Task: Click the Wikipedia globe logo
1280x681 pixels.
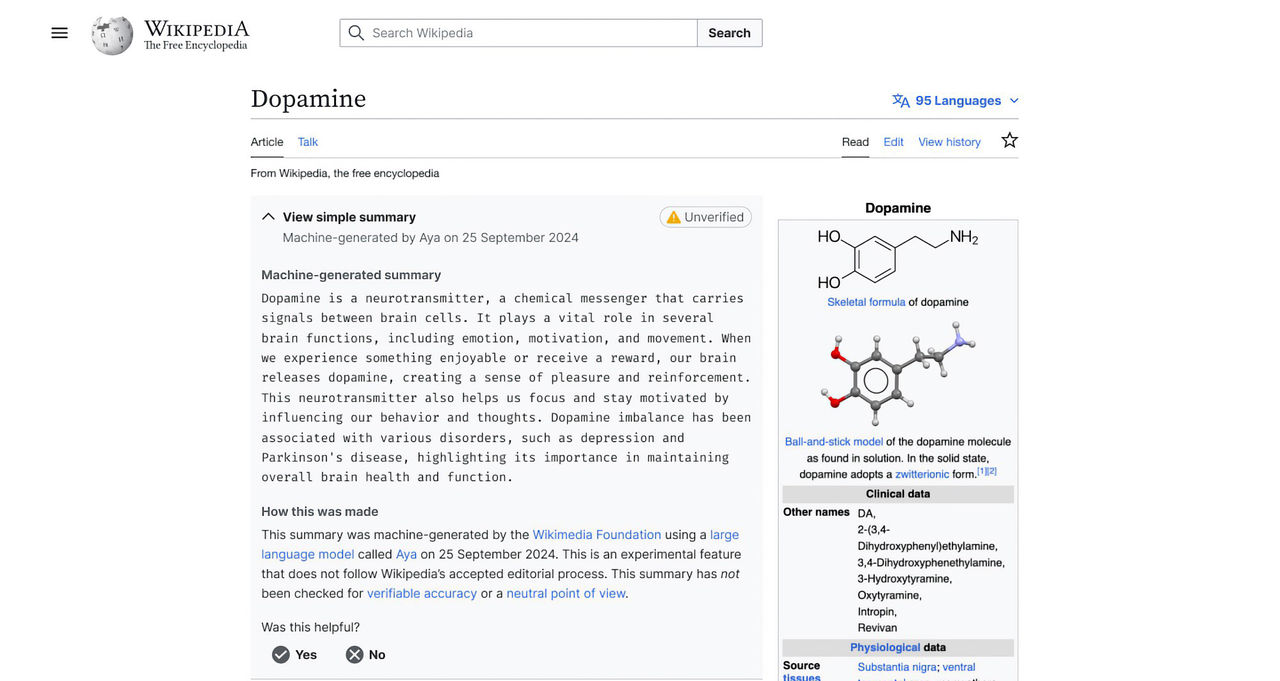Action: (x=110, y=34)
